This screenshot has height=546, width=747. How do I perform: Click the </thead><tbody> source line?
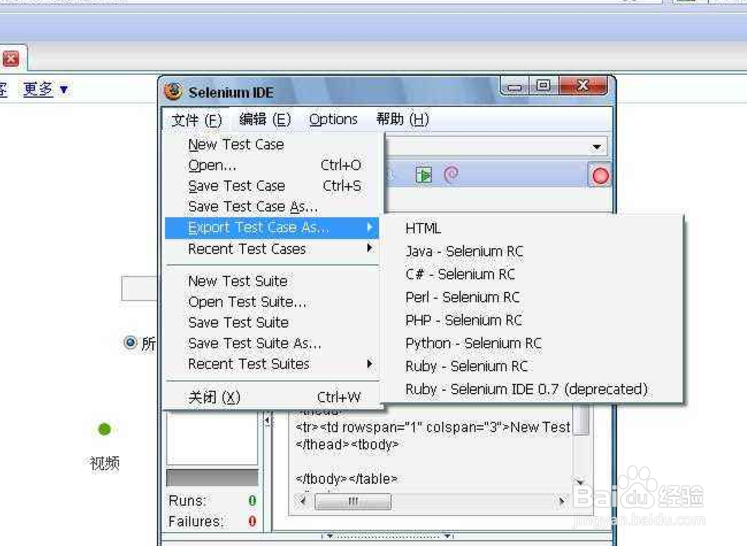pos(347,445)
